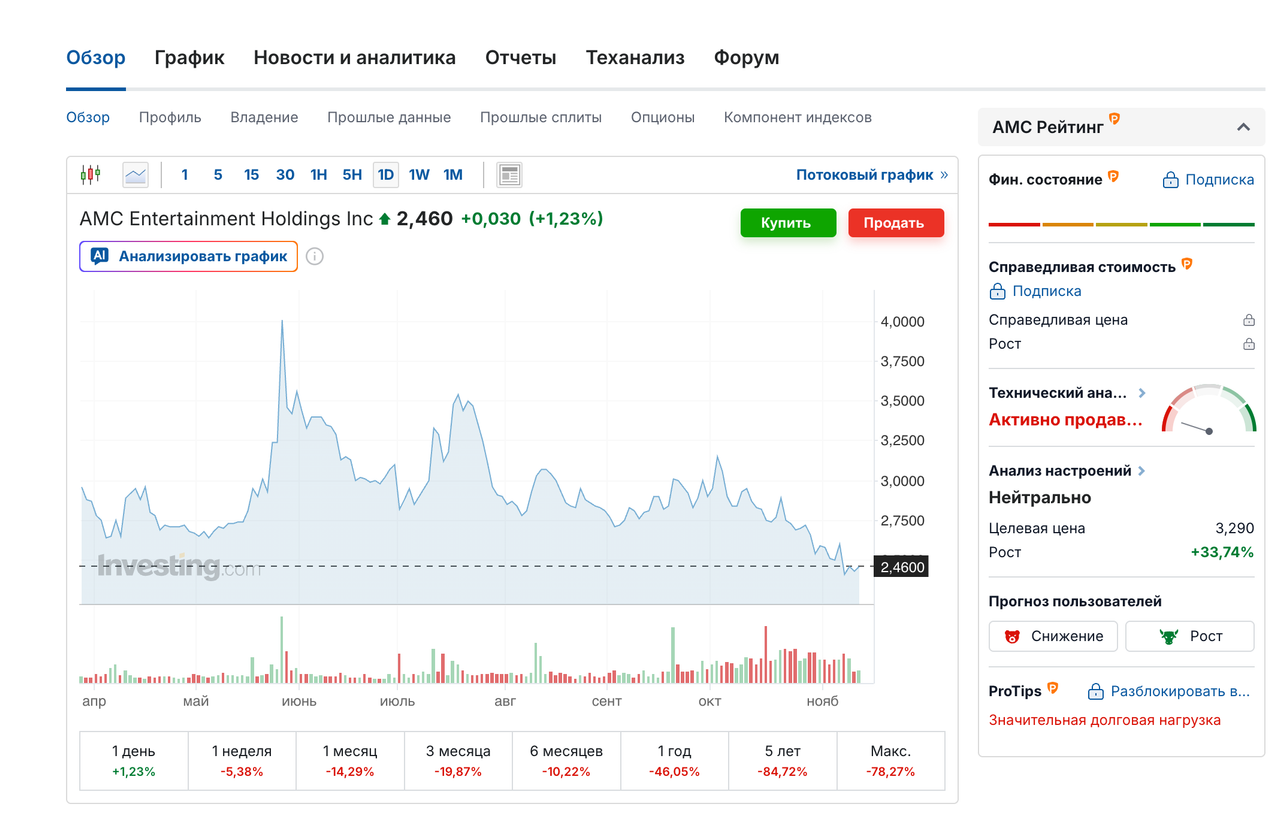Click Pro badge beside Фин. состояние

1112,177
